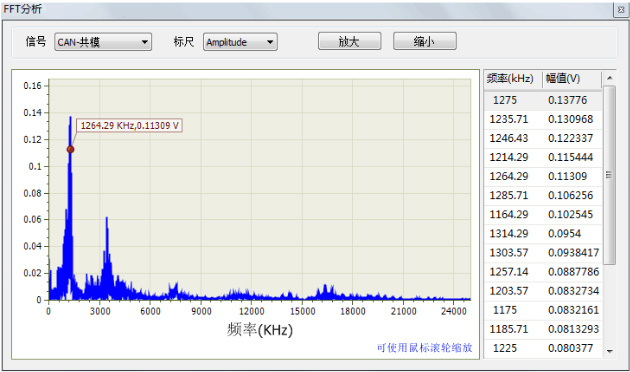Select the 1185.71 frequency row

click(543, 329)
